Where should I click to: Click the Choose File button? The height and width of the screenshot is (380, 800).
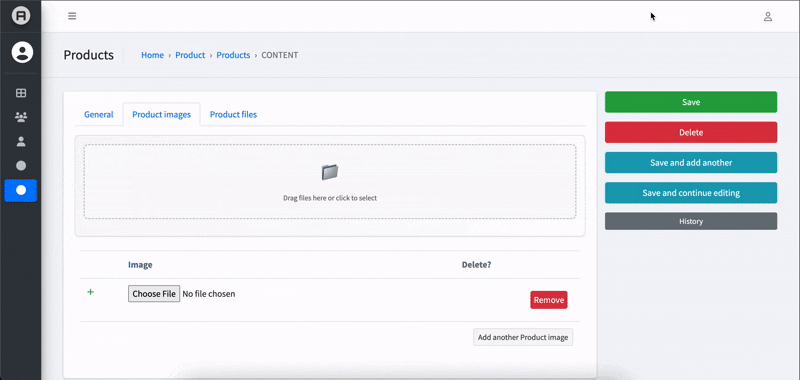(x=154, y=294)
